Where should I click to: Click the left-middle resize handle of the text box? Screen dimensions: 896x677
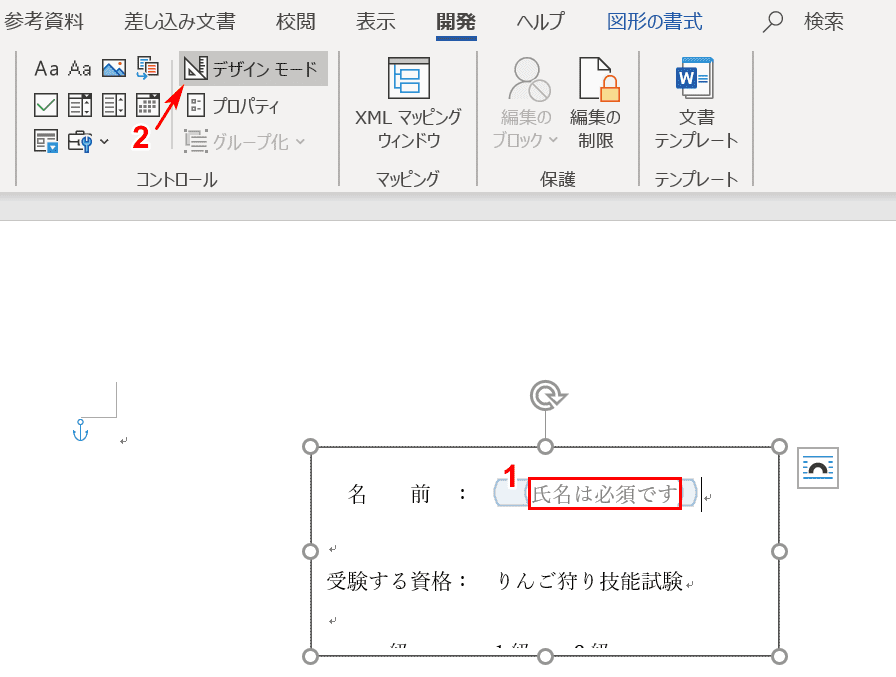310,551
